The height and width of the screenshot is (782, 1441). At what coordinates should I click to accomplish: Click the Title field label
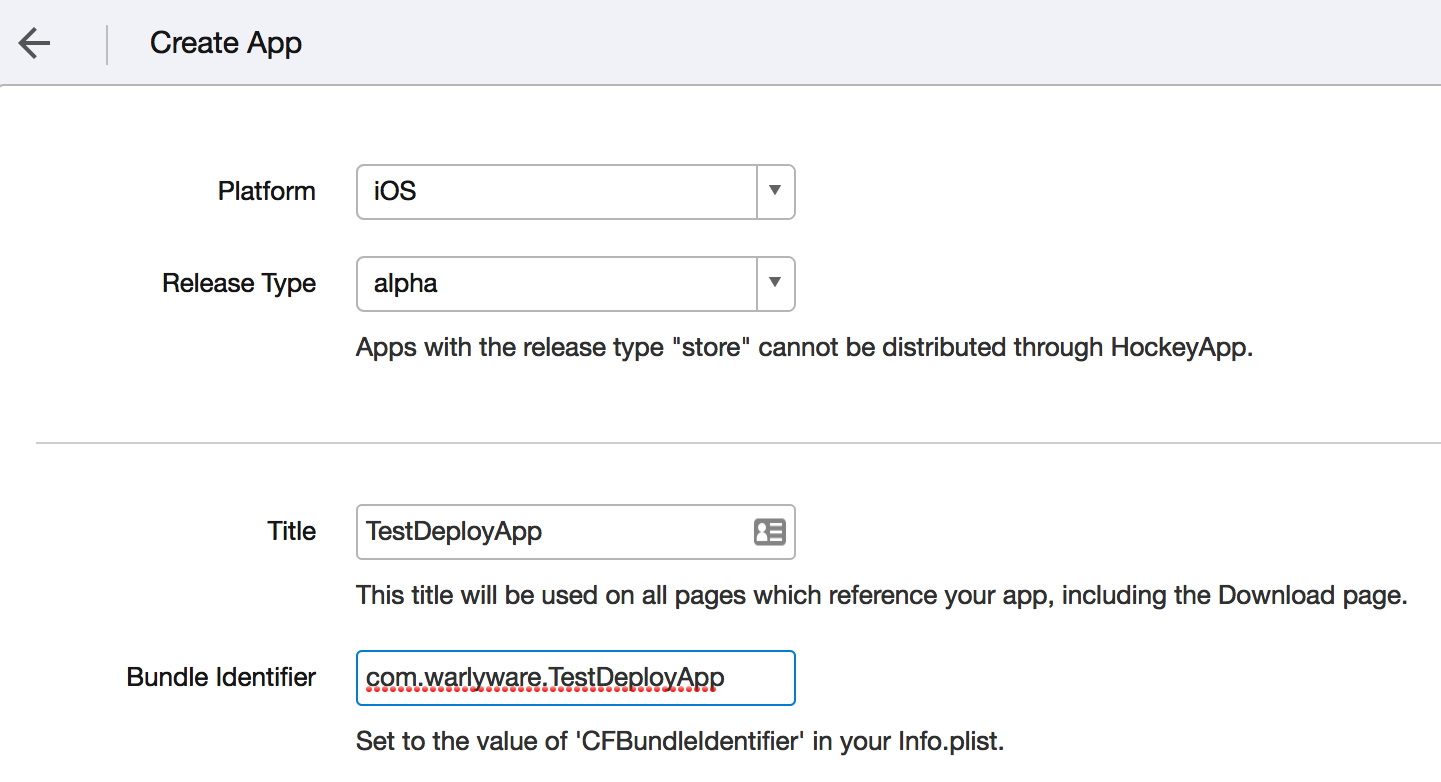pos(291,532)
